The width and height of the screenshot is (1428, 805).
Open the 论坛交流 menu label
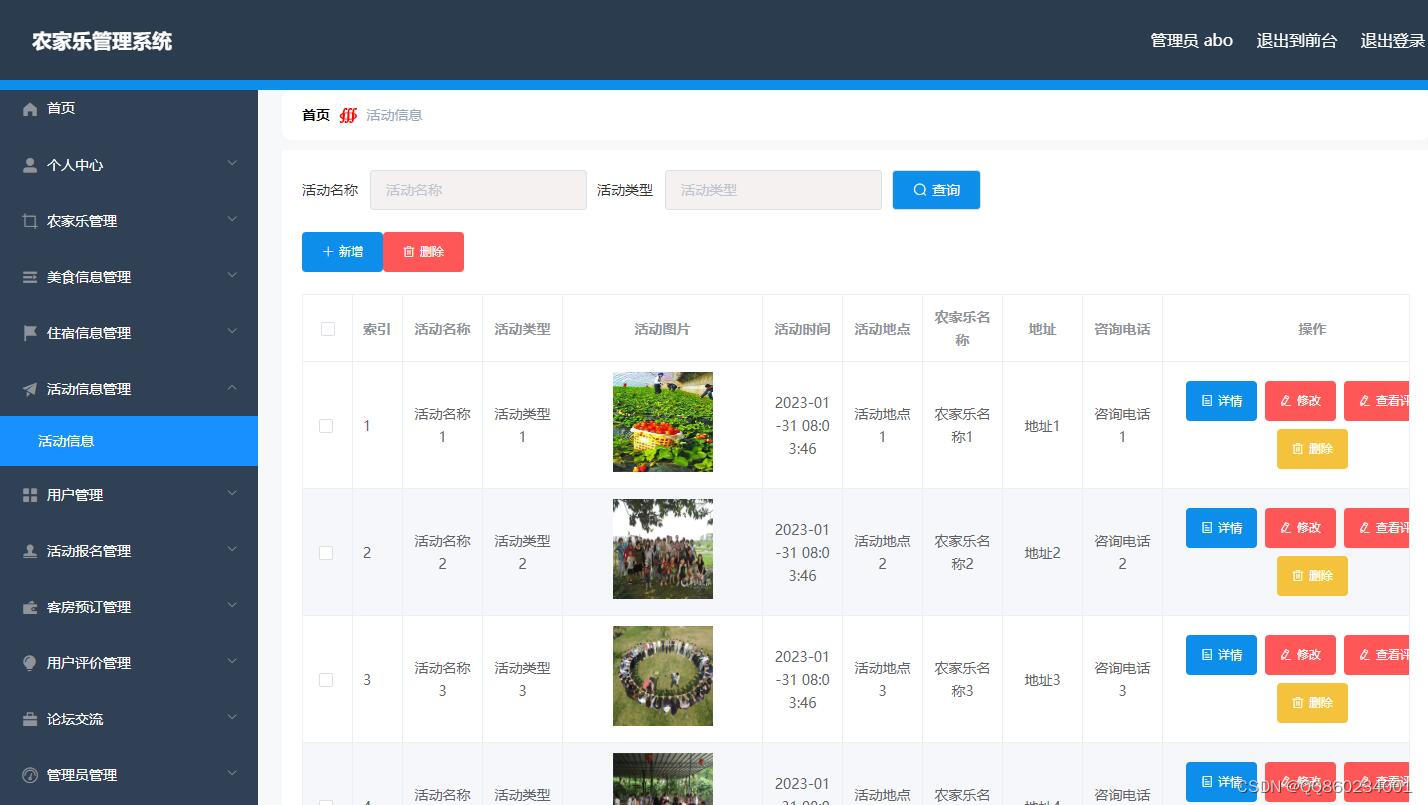click(x=75, y=719)
